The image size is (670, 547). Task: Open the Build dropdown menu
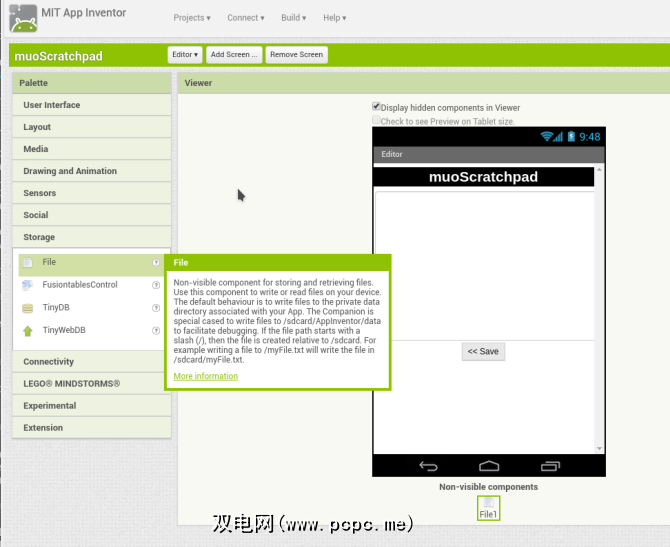(x=294, y=18)
